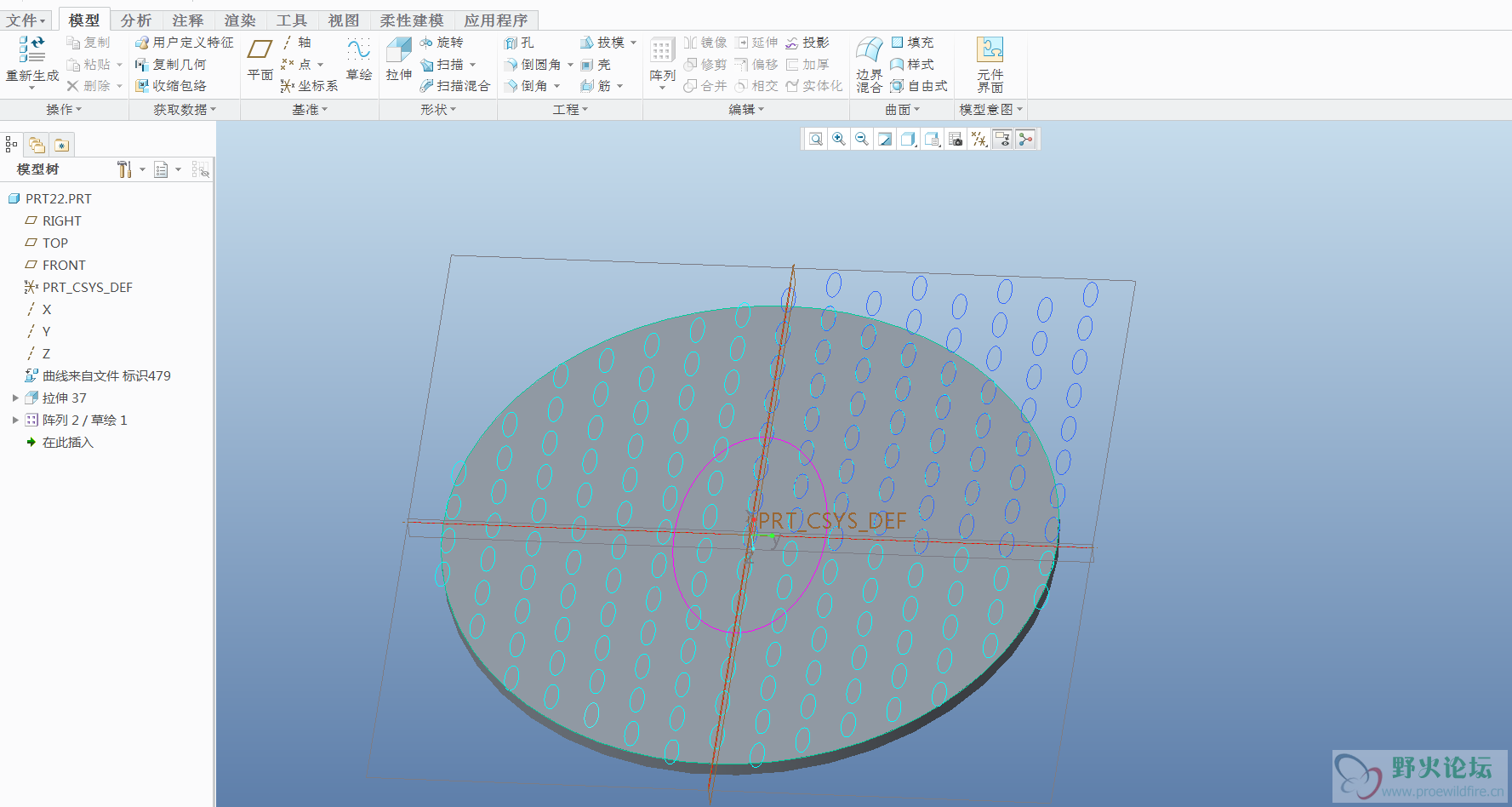The image size is (1512, 807).
Task: Launch the Extrude (拉伸) tool
Action: pos(398,49)
